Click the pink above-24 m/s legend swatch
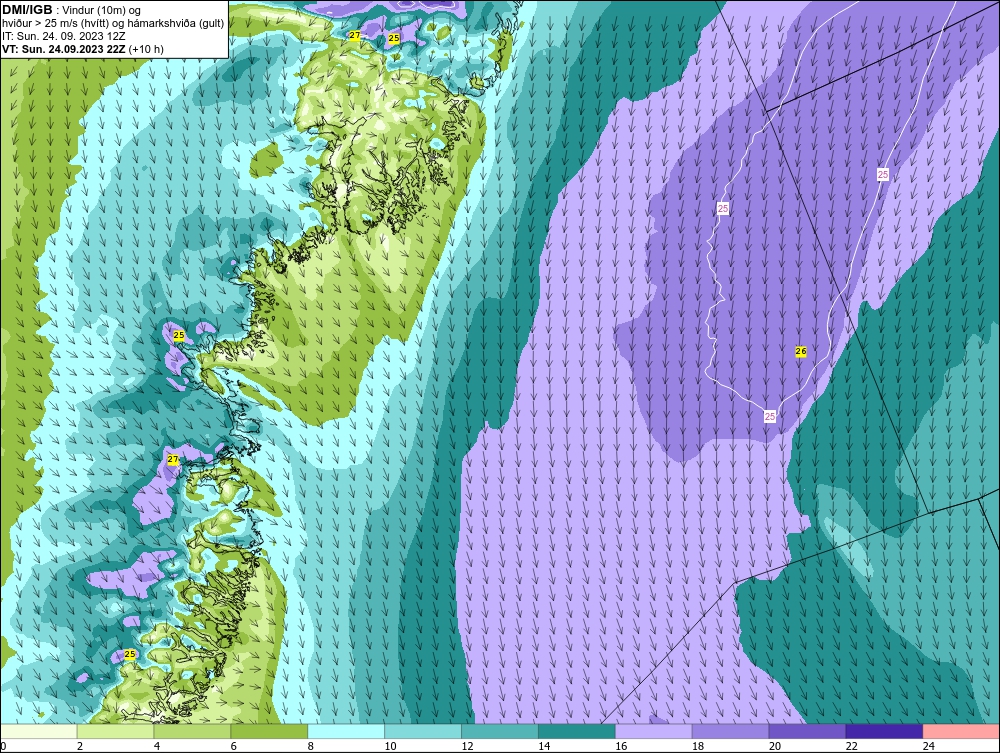The image size is (1000, 753). point(961,731)
